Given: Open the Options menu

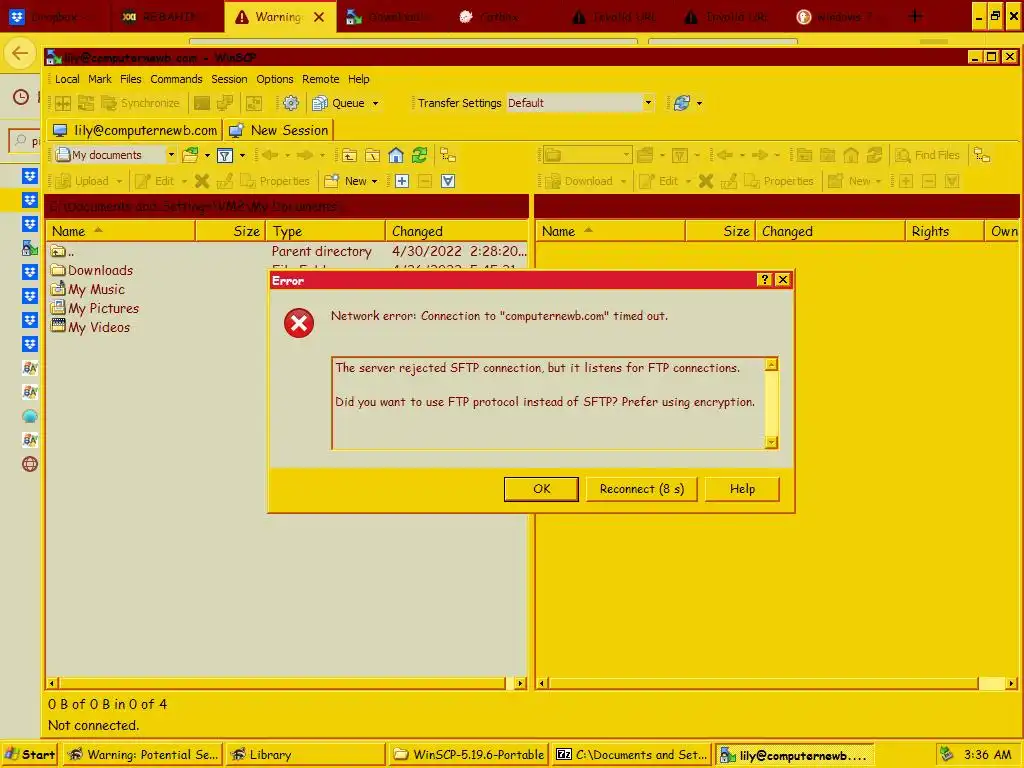Looking at the screenshot, I should (275, 79).
